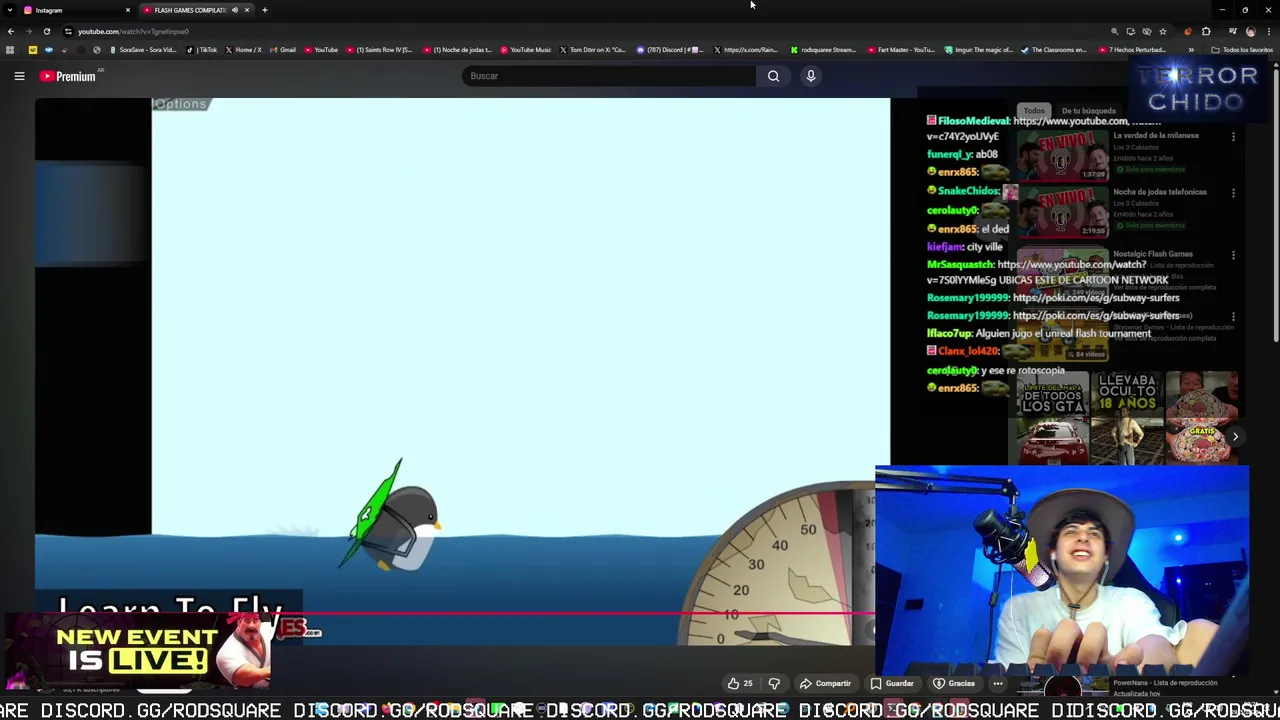Open the SoraSave bookmark

coord(143,50)
